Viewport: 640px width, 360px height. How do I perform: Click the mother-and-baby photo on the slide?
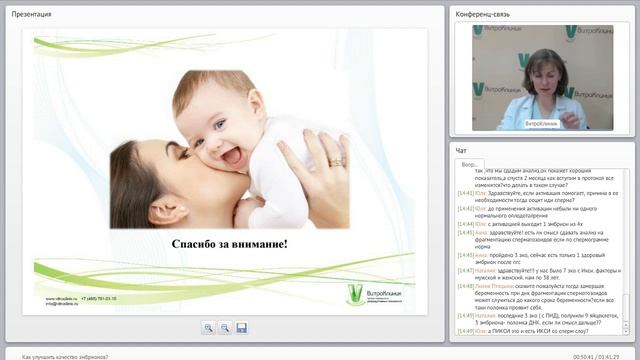[230, 149]
